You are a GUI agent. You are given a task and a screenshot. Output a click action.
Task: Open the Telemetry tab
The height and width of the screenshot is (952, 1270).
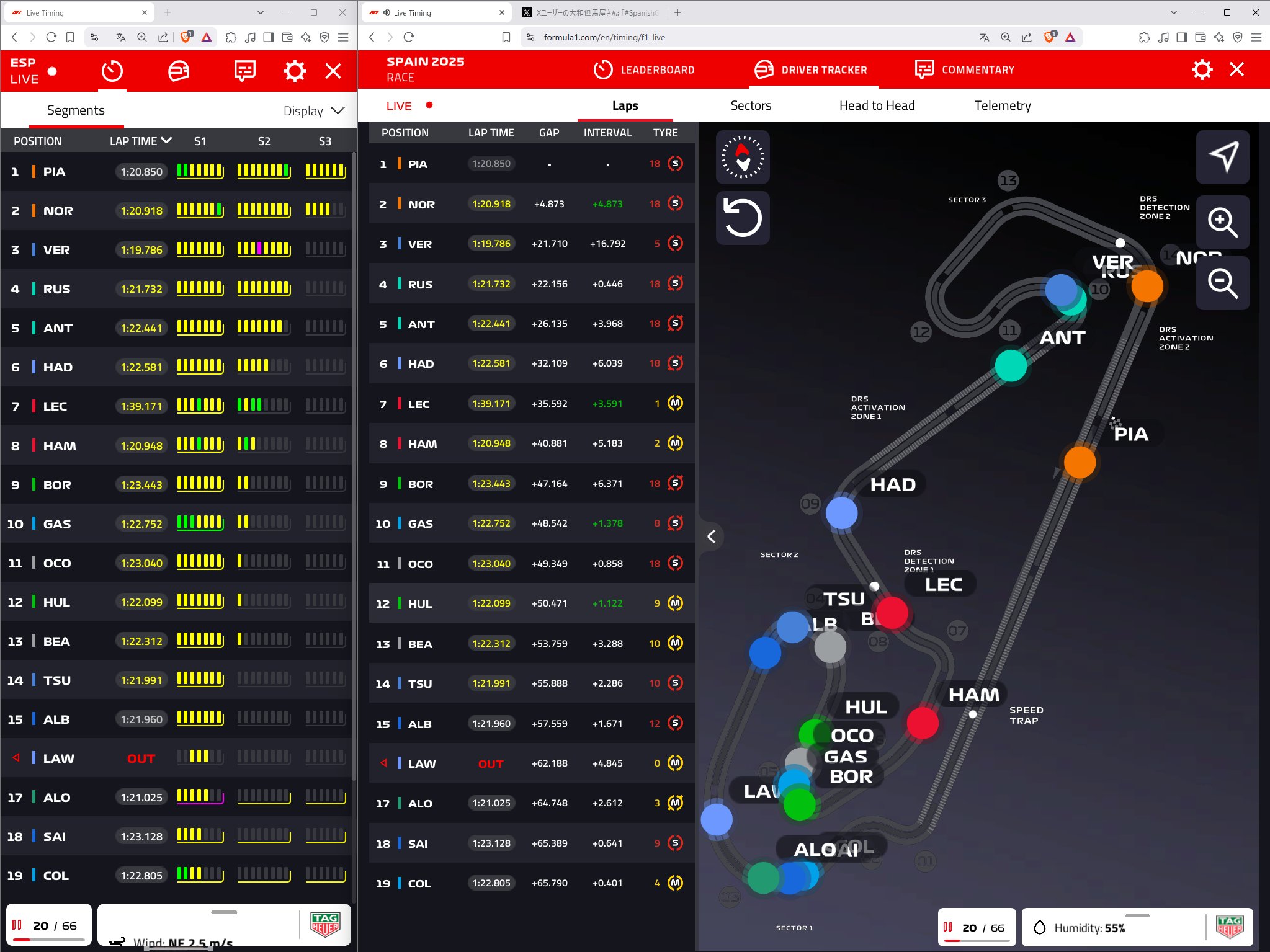(1002, 105)
